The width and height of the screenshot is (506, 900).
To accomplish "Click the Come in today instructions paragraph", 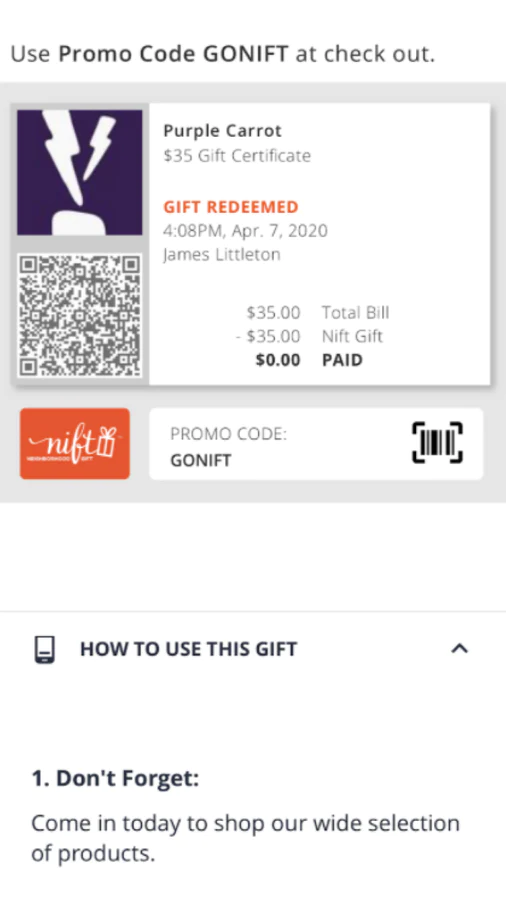I will [x=246, y=838].
